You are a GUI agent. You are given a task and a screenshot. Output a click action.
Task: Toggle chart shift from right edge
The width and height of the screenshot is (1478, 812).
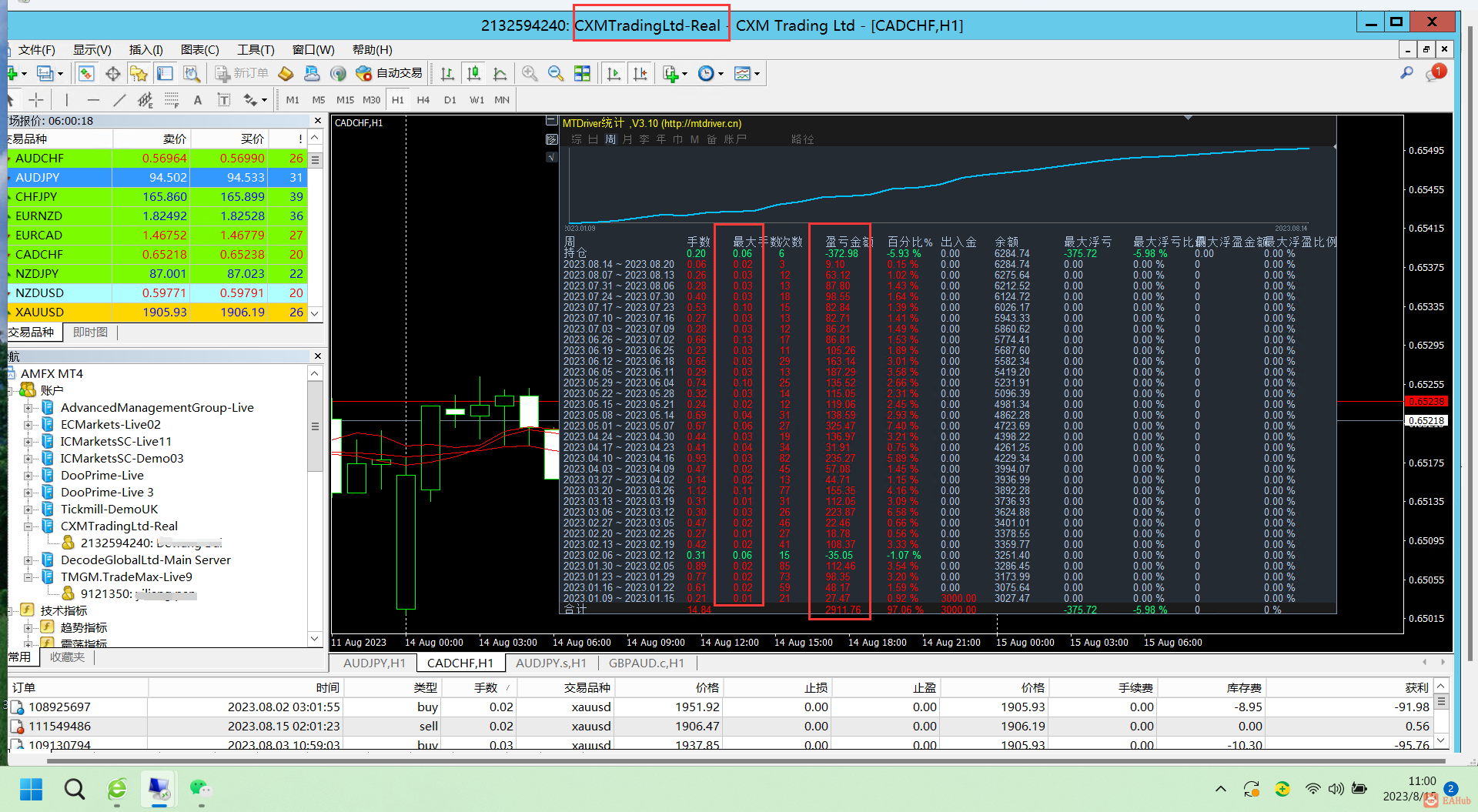click(x=640, y=74)
